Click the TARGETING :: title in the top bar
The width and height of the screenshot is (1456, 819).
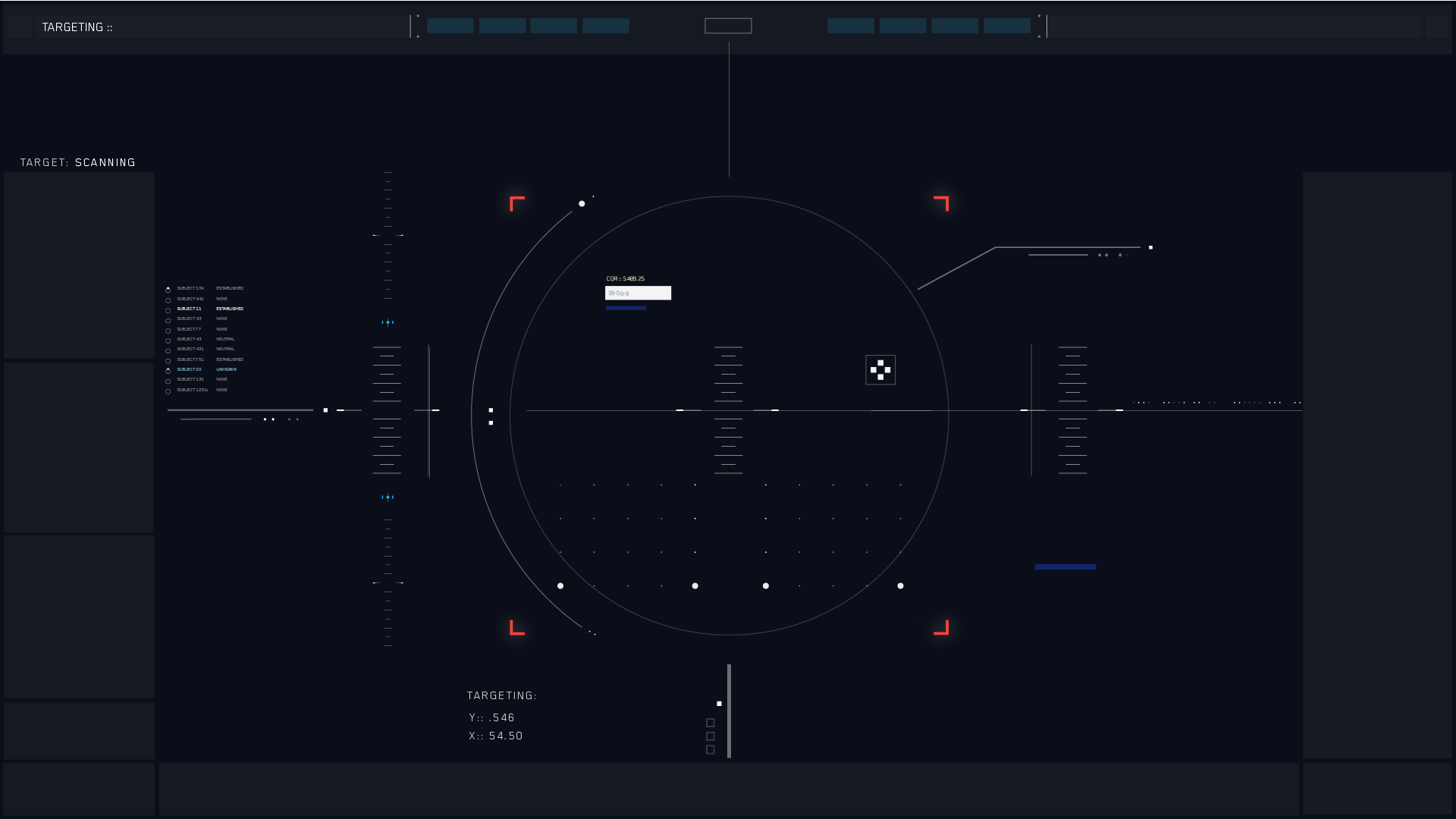tap(77, 27)
